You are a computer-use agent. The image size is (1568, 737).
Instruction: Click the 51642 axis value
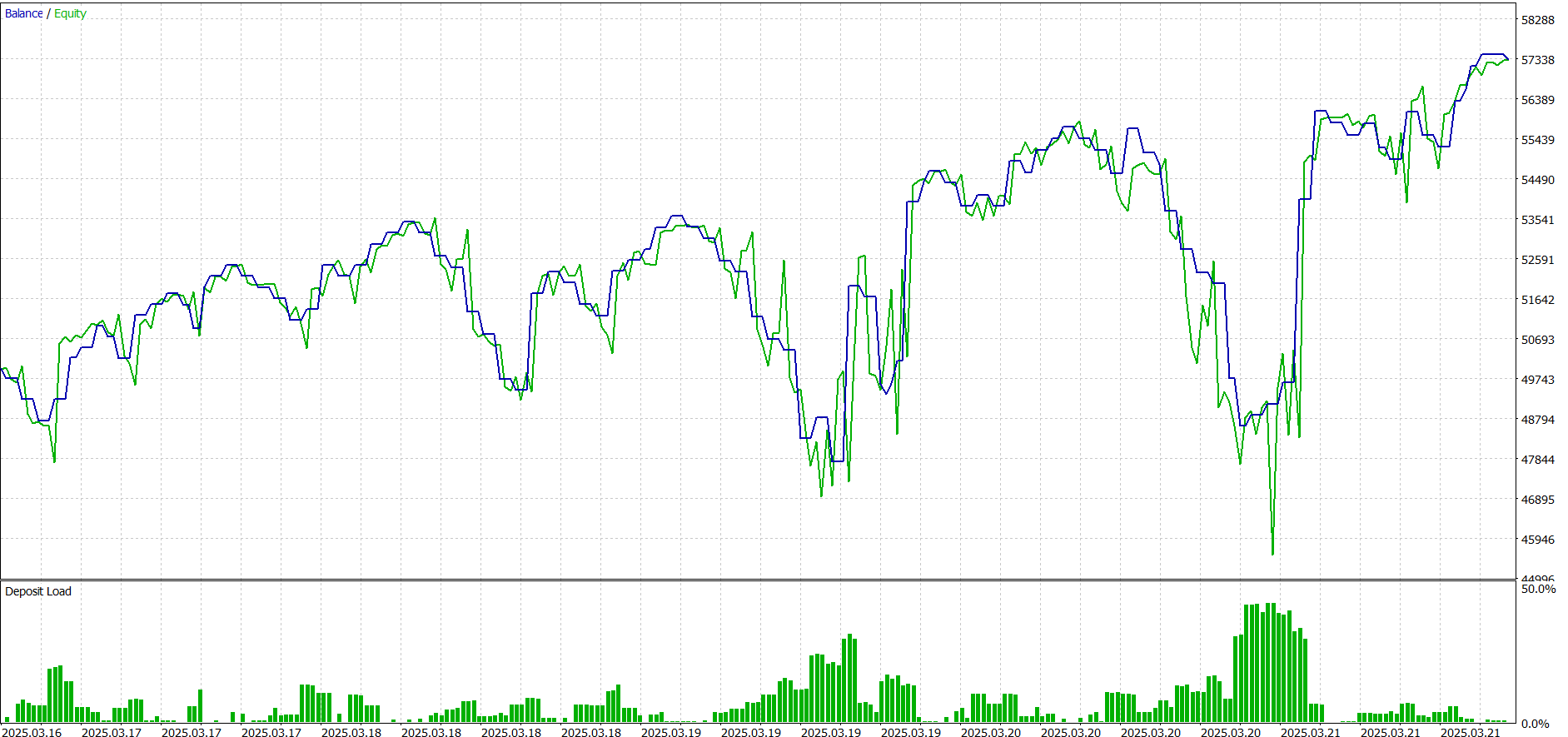click(1537, 300)
